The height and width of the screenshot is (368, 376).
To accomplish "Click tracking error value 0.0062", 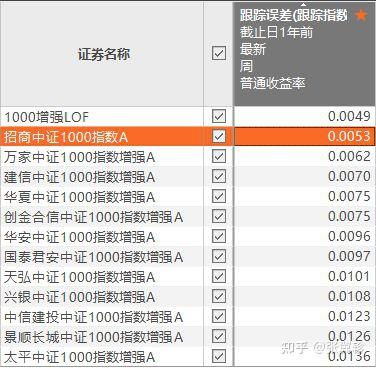I will [x=349, y=156].
